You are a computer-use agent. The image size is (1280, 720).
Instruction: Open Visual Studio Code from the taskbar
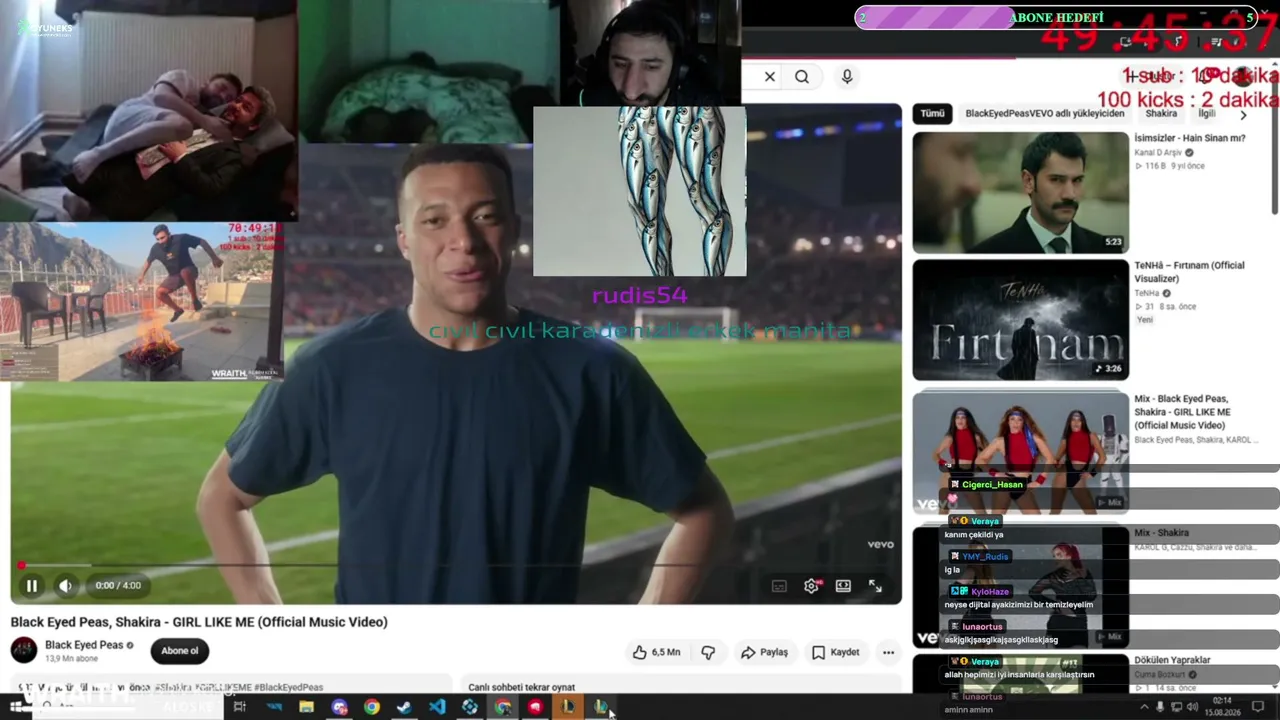(x=437, y=707)
